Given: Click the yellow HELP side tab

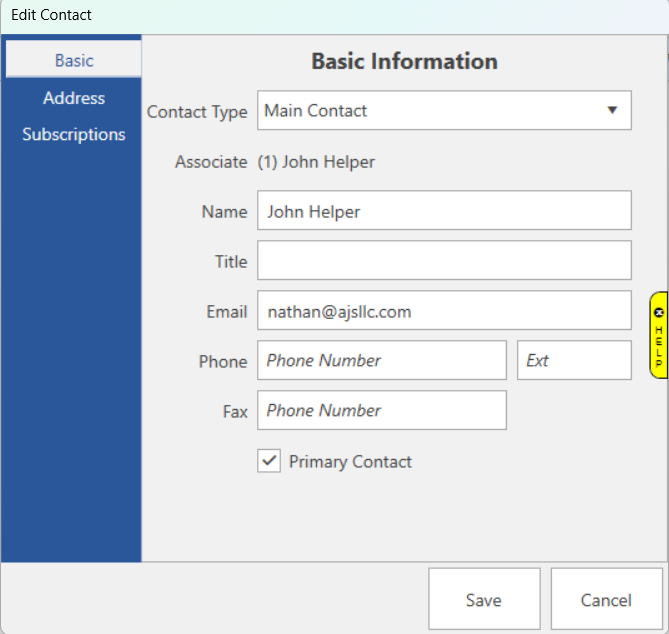Looking at the screenshot, I should tap(659, 343).
